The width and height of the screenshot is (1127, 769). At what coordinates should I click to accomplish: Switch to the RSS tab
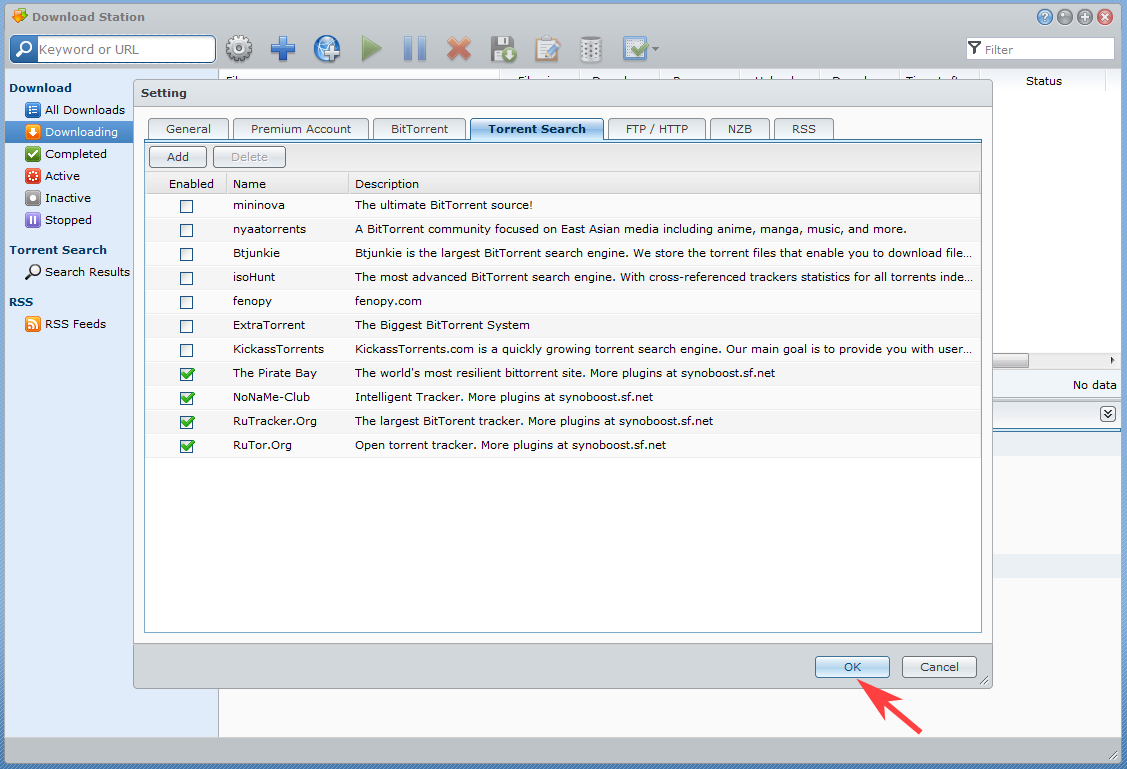(804, 129)
